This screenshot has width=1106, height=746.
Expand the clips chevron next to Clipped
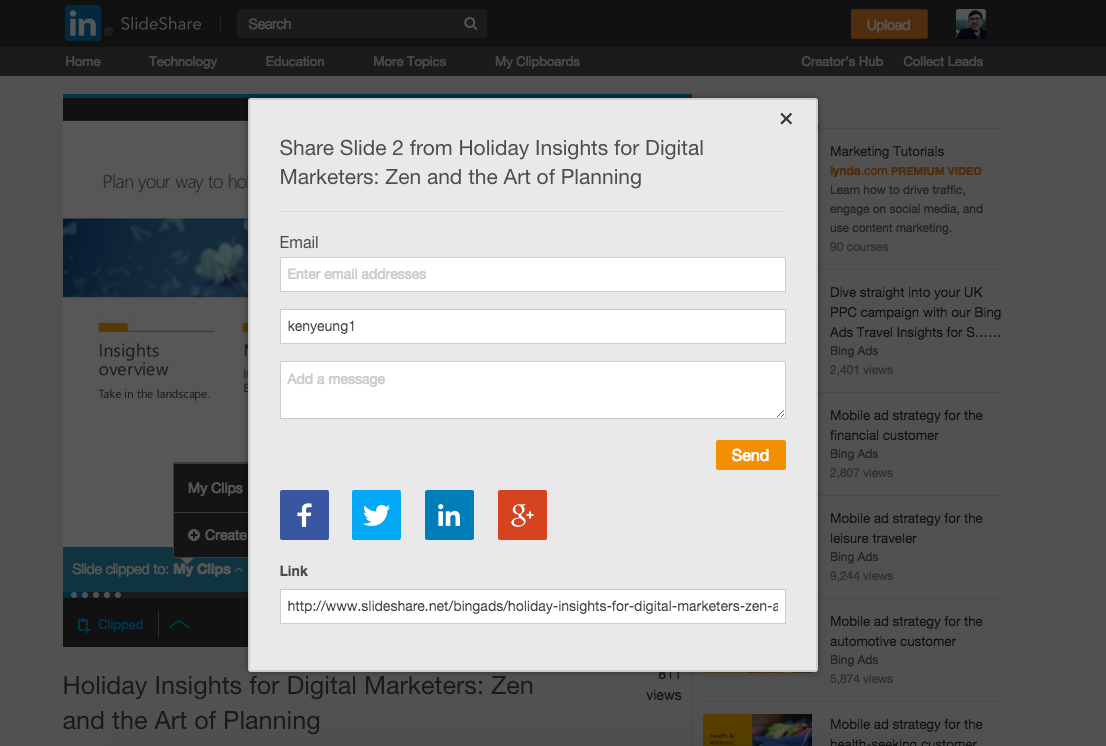[179, 624]
